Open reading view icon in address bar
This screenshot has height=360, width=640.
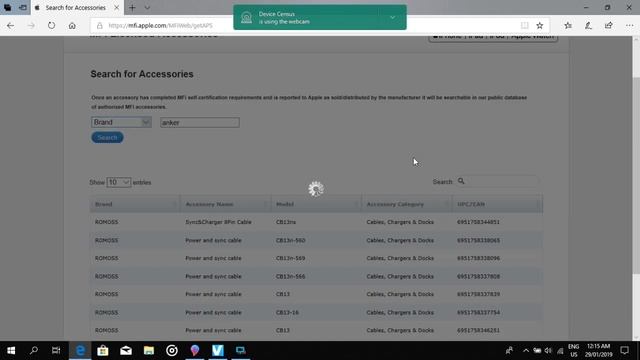[x=524, y=25]
